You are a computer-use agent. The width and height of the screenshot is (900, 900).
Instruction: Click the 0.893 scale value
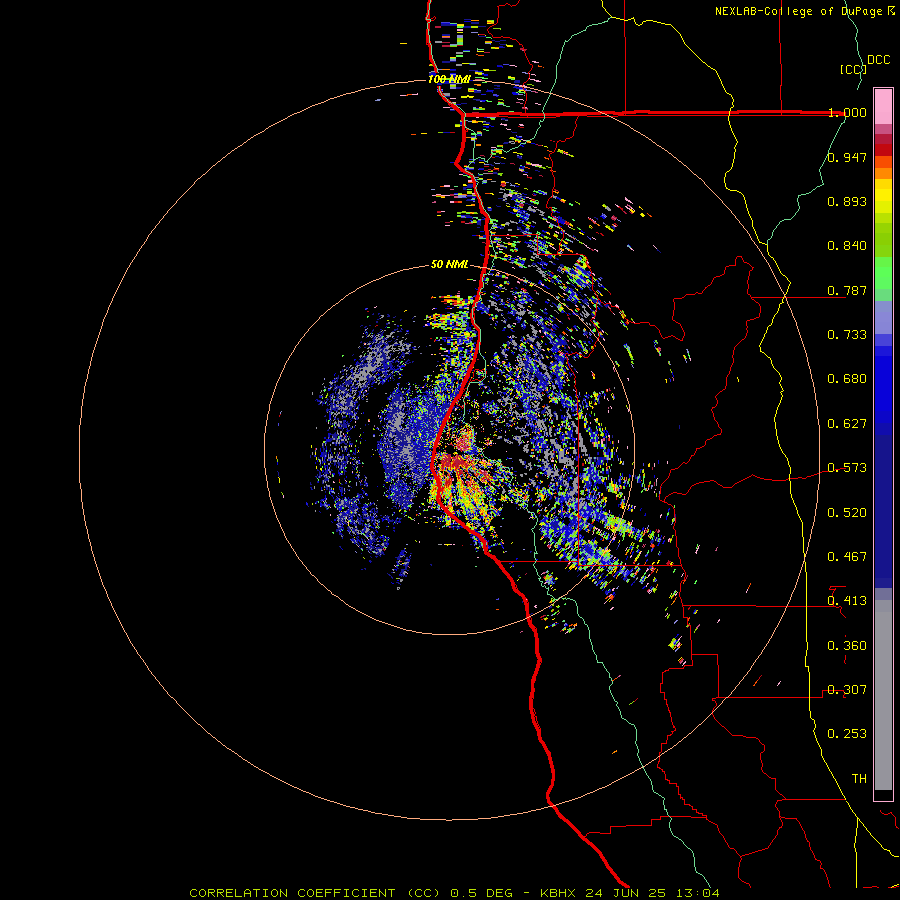point(847,201)
